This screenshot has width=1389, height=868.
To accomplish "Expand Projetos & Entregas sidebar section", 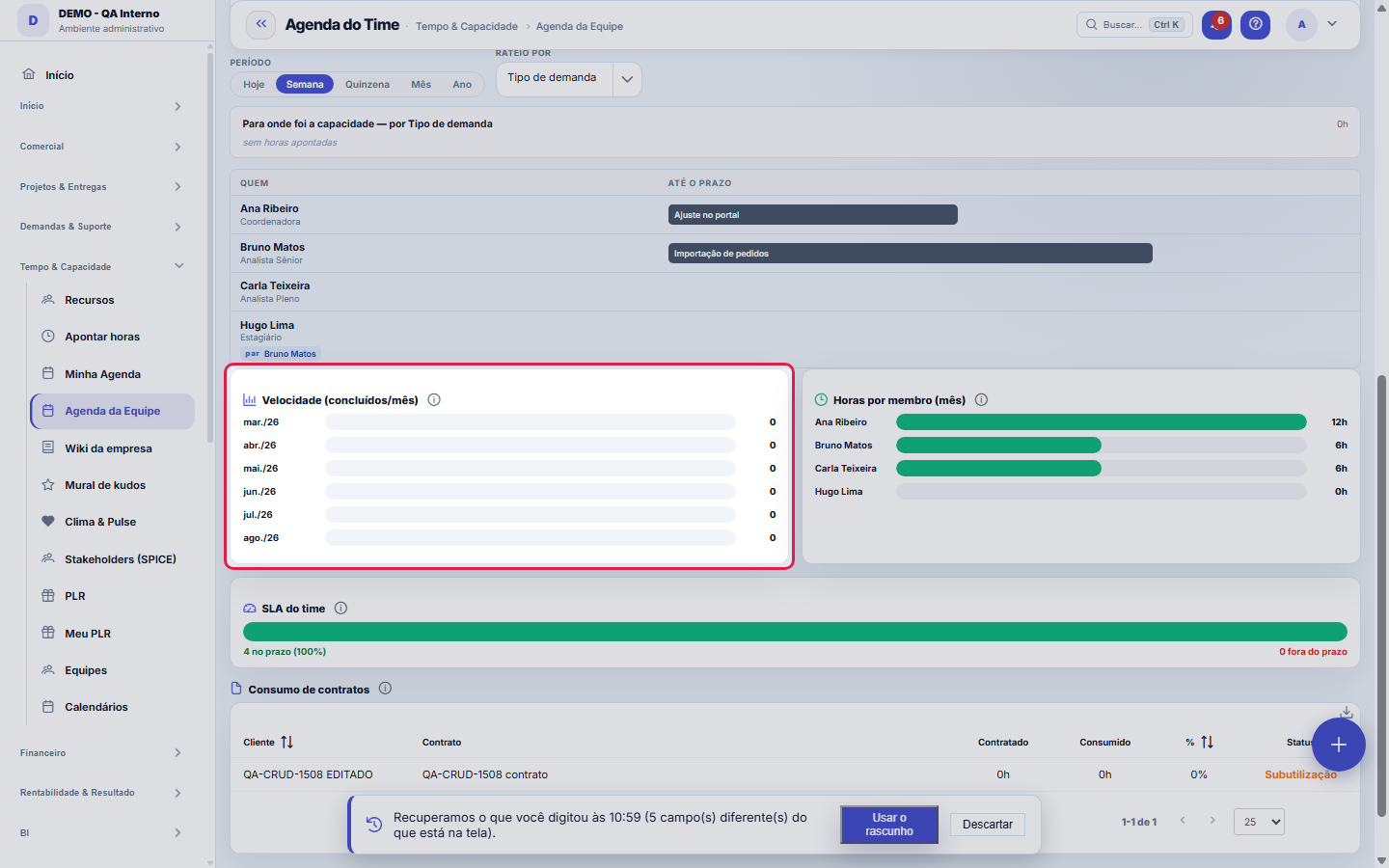I will coord(101,187).
